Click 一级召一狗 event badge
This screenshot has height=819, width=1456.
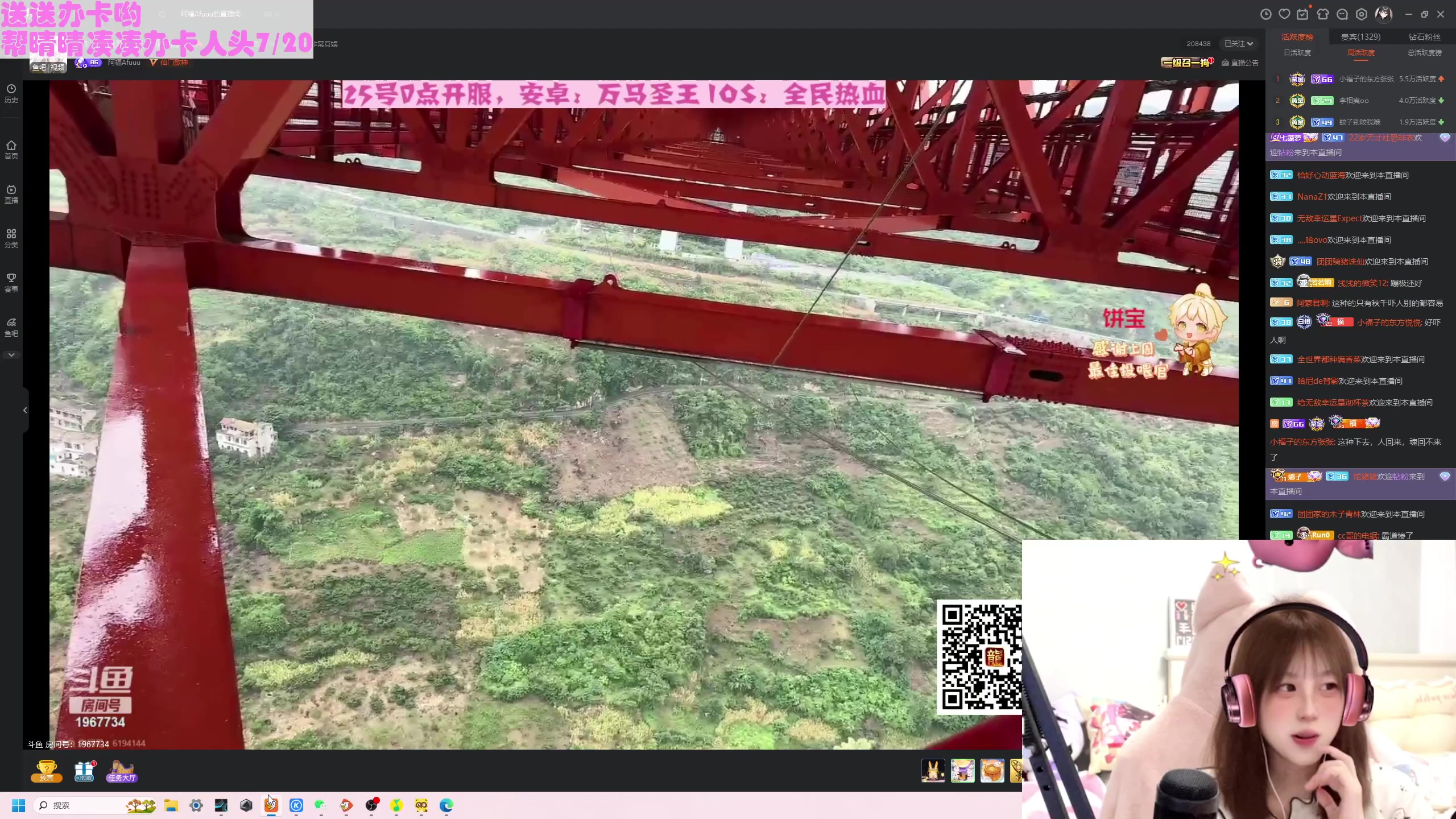point(1186,63)
